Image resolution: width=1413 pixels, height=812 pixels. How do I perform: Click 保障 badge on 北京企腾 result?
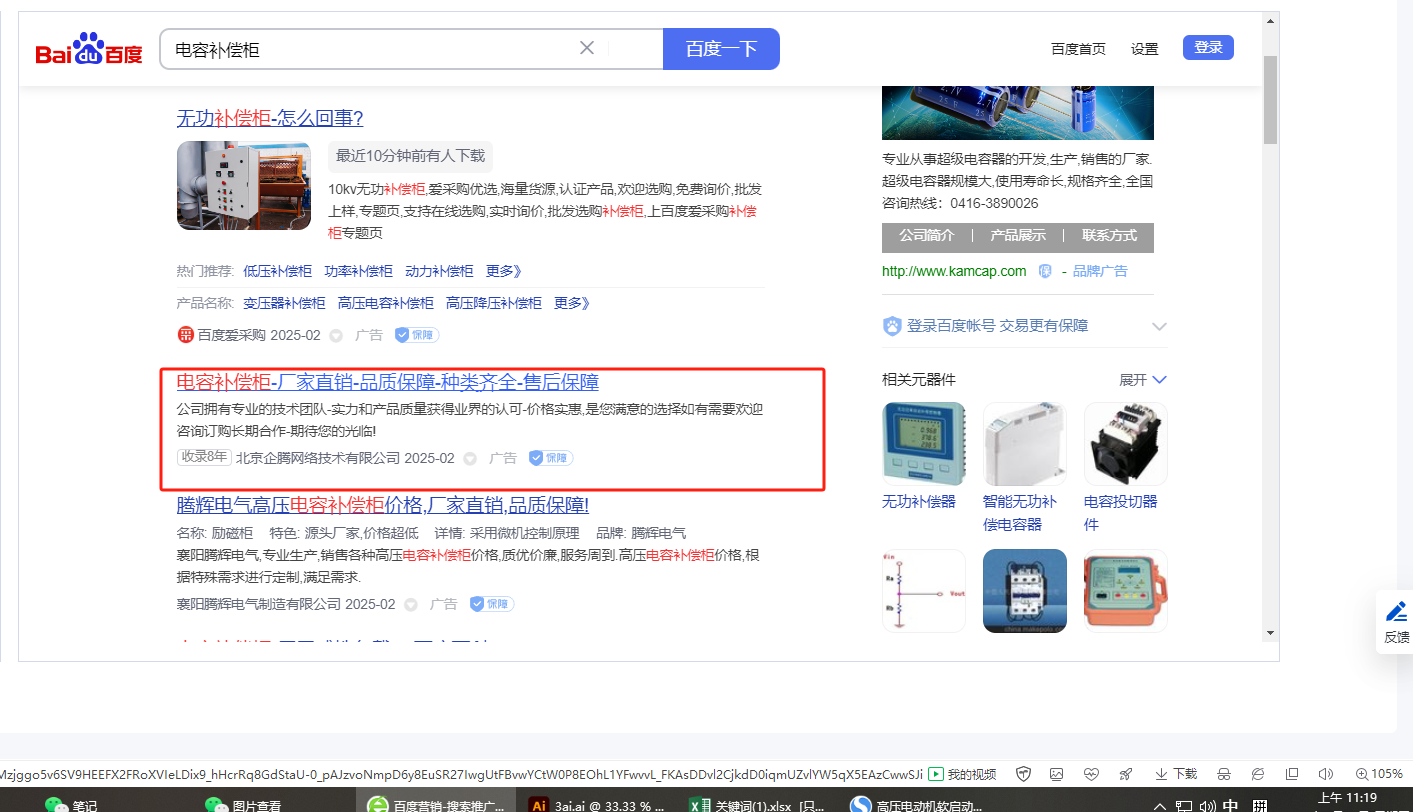(x=551, y=458)
